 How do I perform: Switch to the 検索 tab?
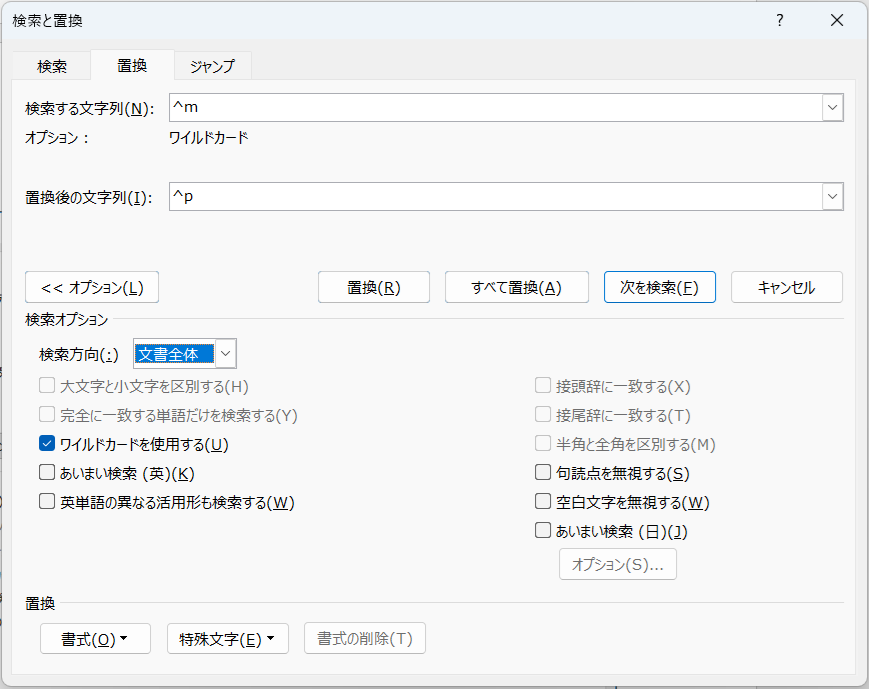pyautogui.click(x=52, y=66)
